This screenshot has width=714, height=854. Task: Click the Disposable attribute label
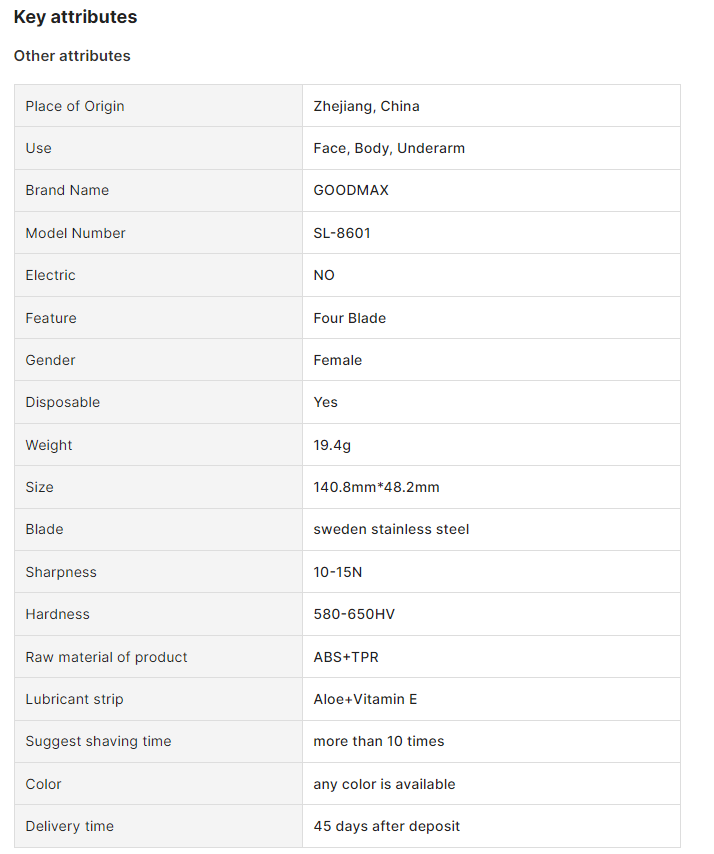tap(63, 402)
